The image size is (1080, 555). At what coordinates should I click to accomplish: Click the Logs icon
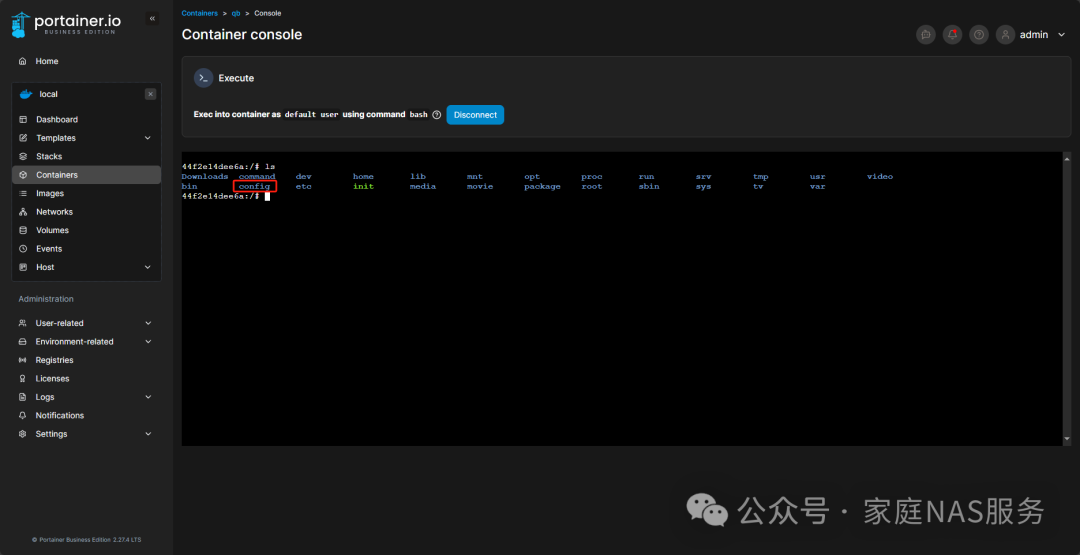(x=22, y=397)
